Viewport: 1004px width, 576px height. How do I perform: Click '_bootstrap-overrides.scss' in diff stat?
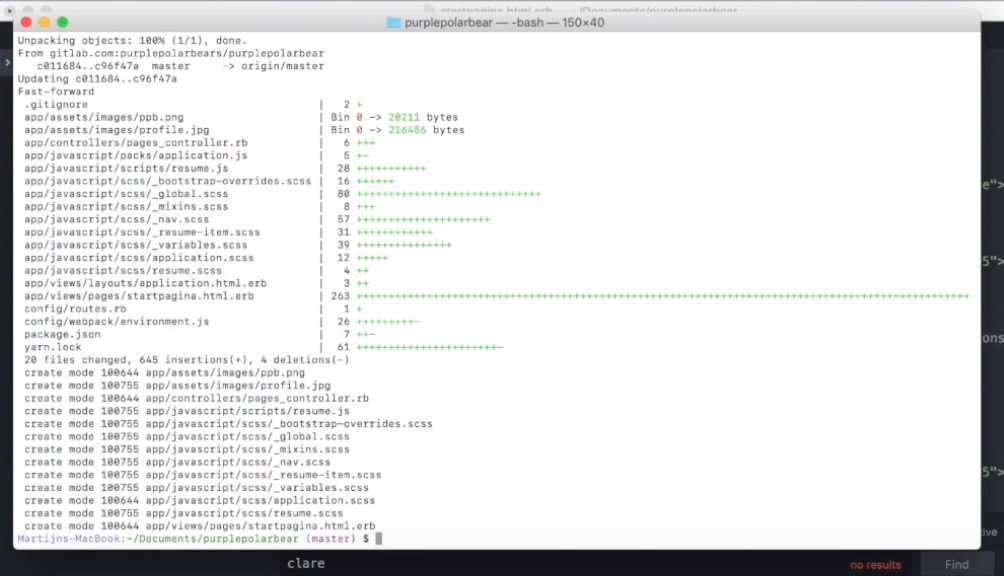[231, 181]
